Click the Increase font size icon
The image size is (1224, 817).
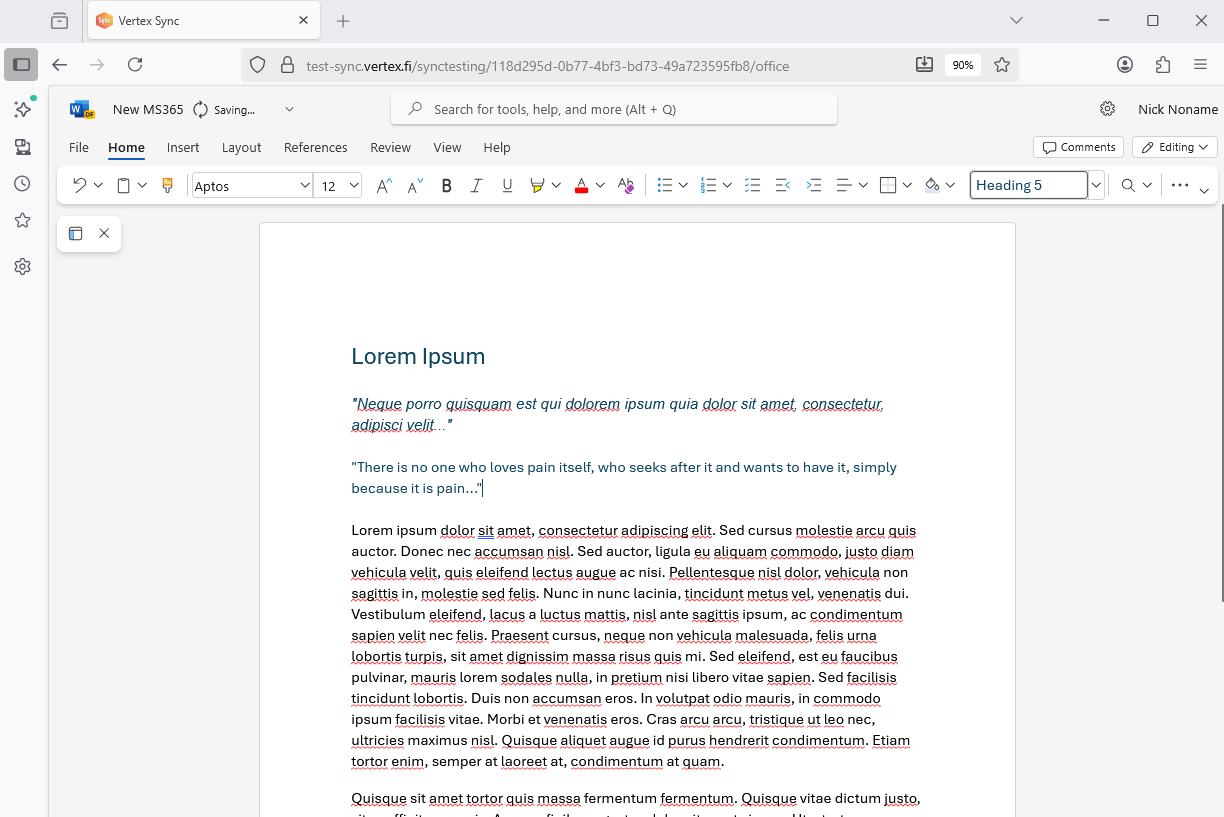(383, 185)
